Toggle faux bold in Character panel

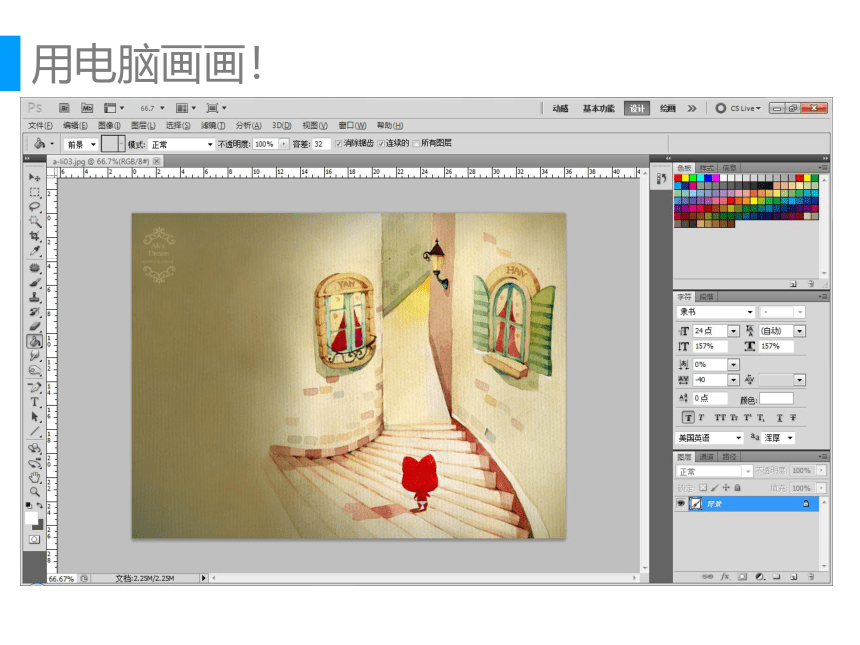point(688,418)
